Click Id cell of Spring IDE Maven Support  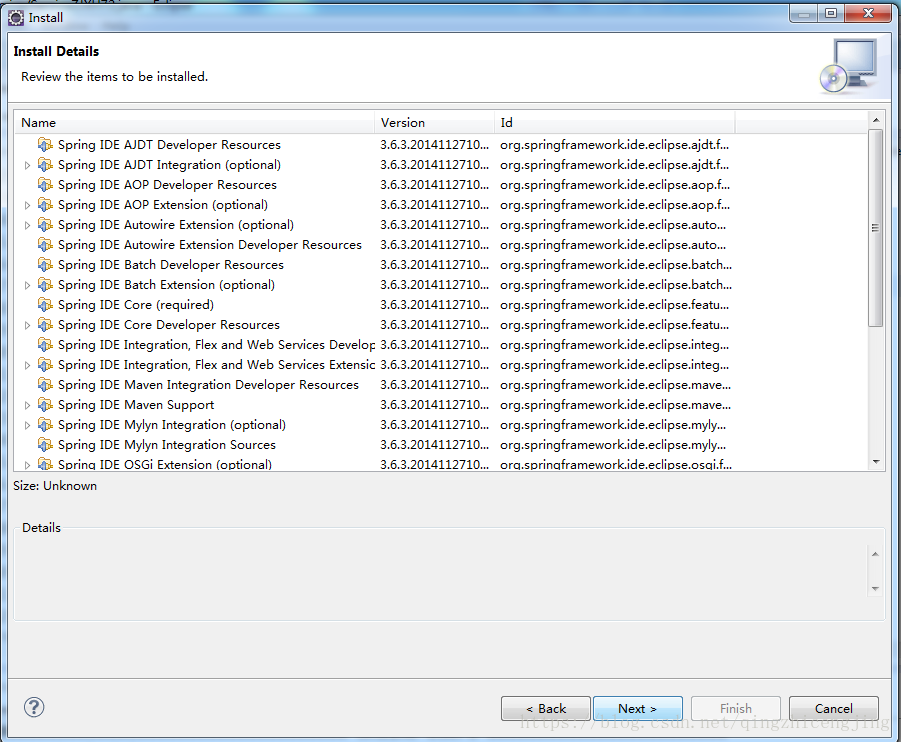[x=615, y=405]
